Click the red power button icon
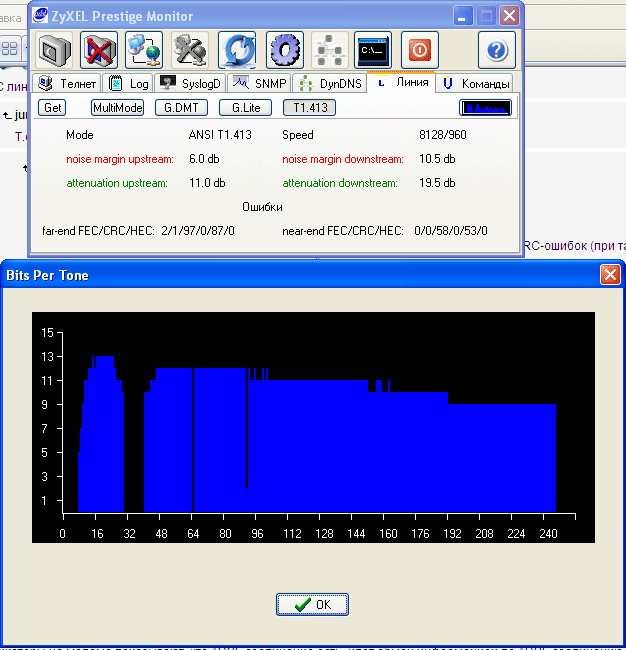The image size is (626, 650). (x=420, y=49)
